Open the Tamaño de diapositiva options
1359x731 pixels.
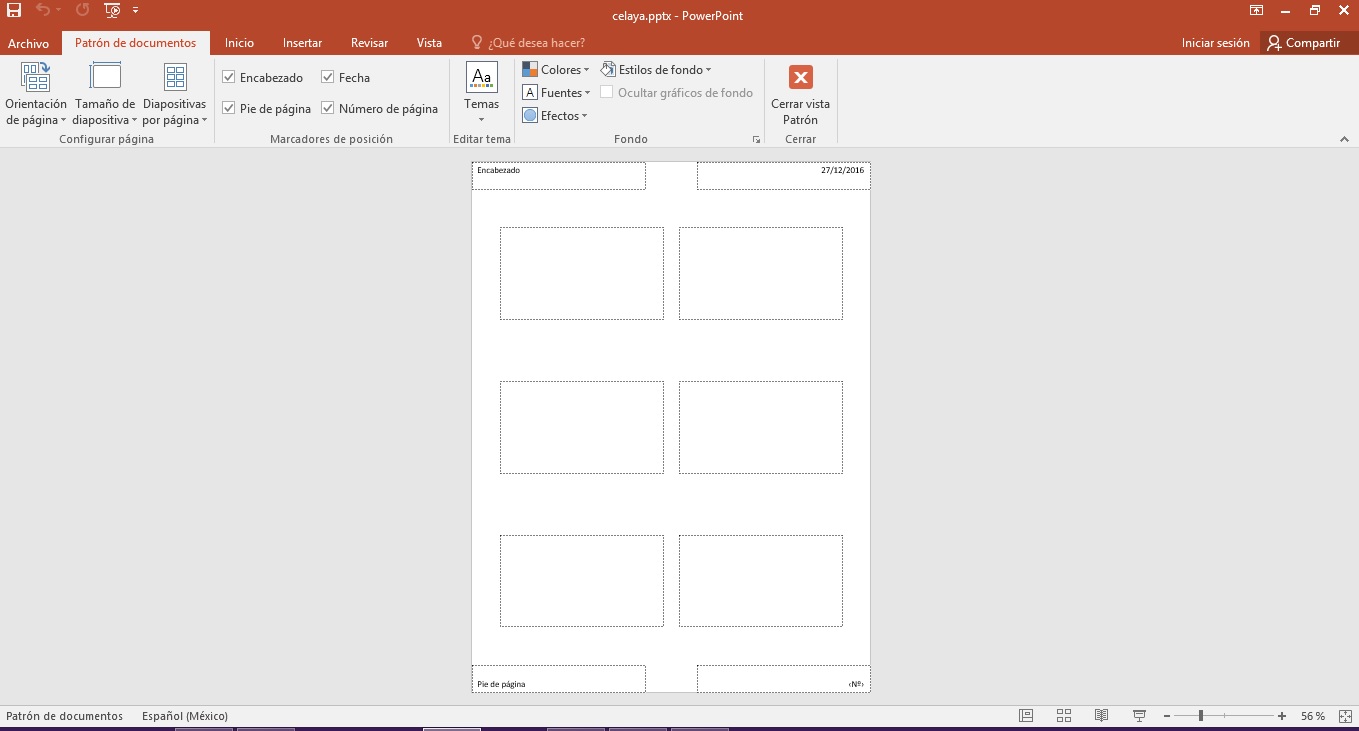point(105,95)
